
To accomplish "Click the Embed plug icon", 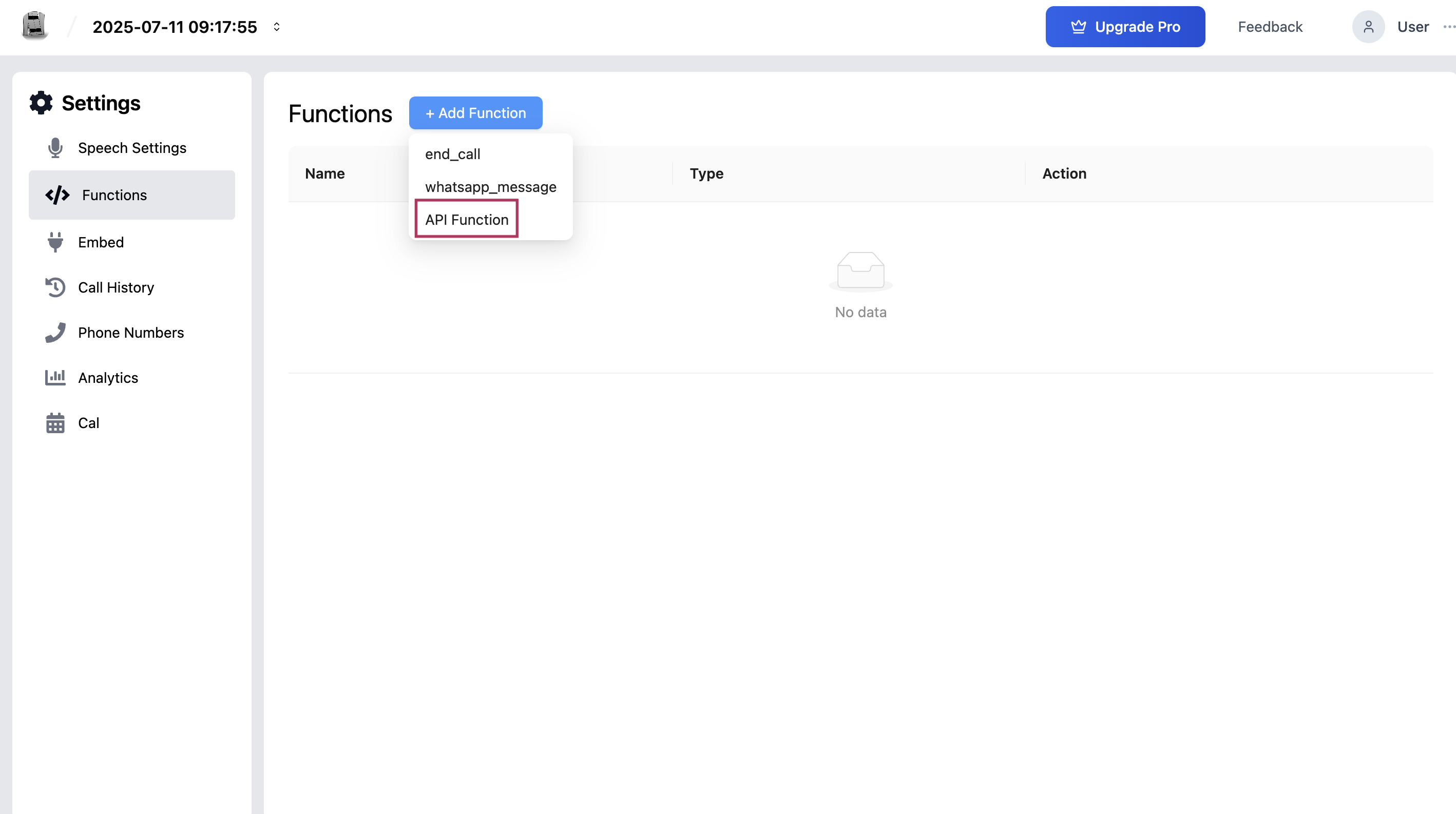I will pos(55,242).
